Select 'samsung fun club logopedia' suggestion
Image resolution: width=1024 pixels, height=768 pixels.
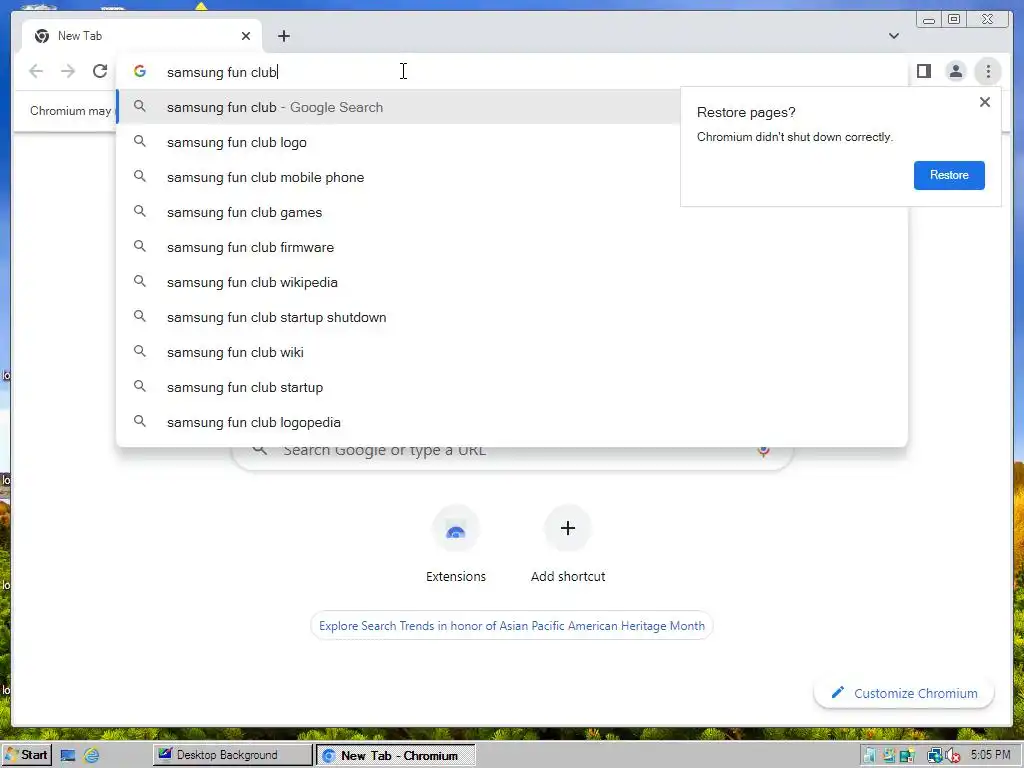tap(512, 423)
